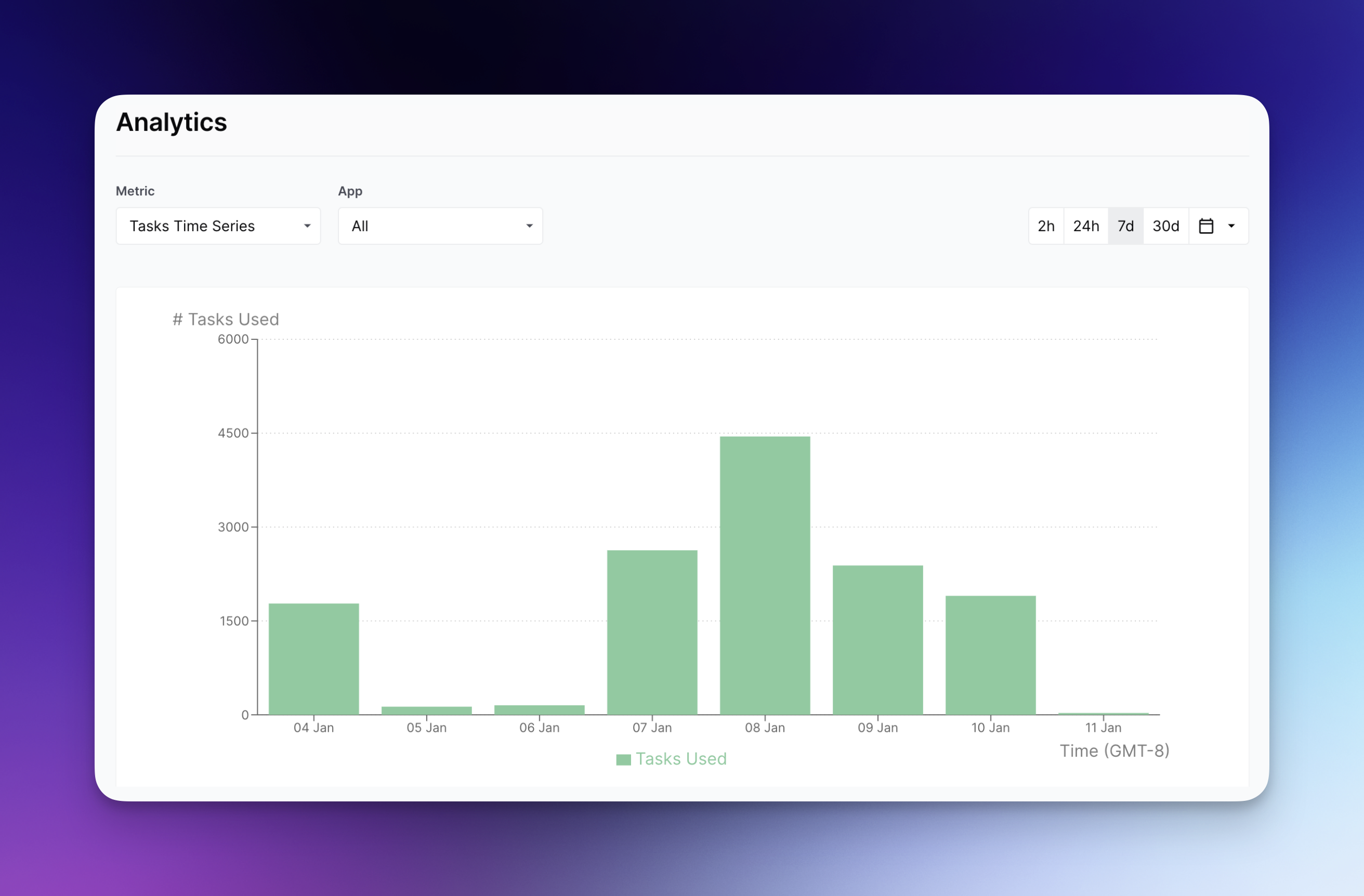Click the 11 Jan axis label
This screenshot has width=1364, height=896.
click(1103, 728)
